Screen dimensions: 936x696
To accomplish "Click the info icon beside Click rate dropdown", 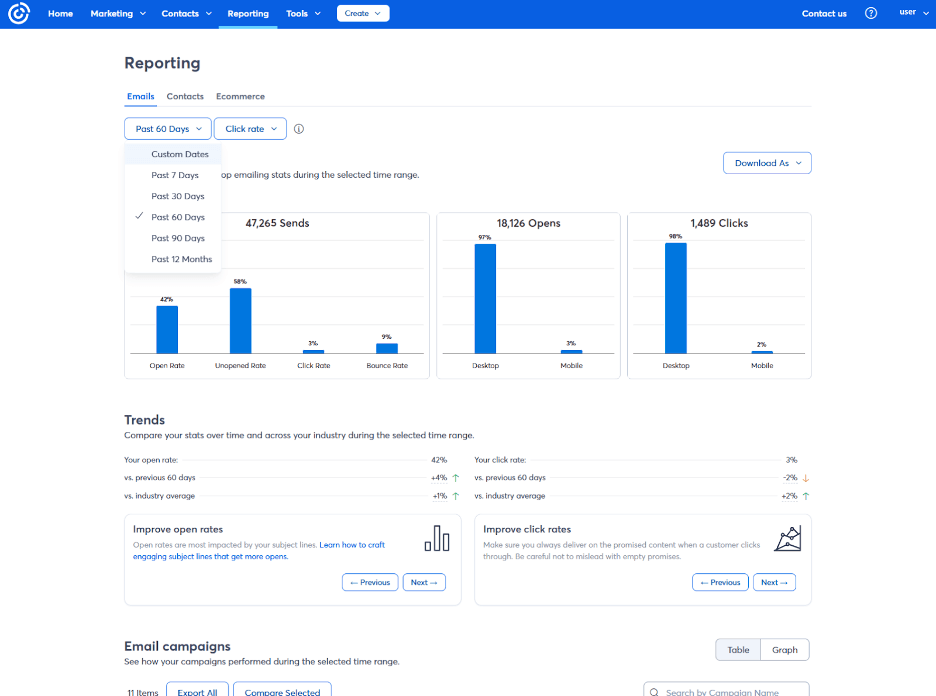I will 296,128.
